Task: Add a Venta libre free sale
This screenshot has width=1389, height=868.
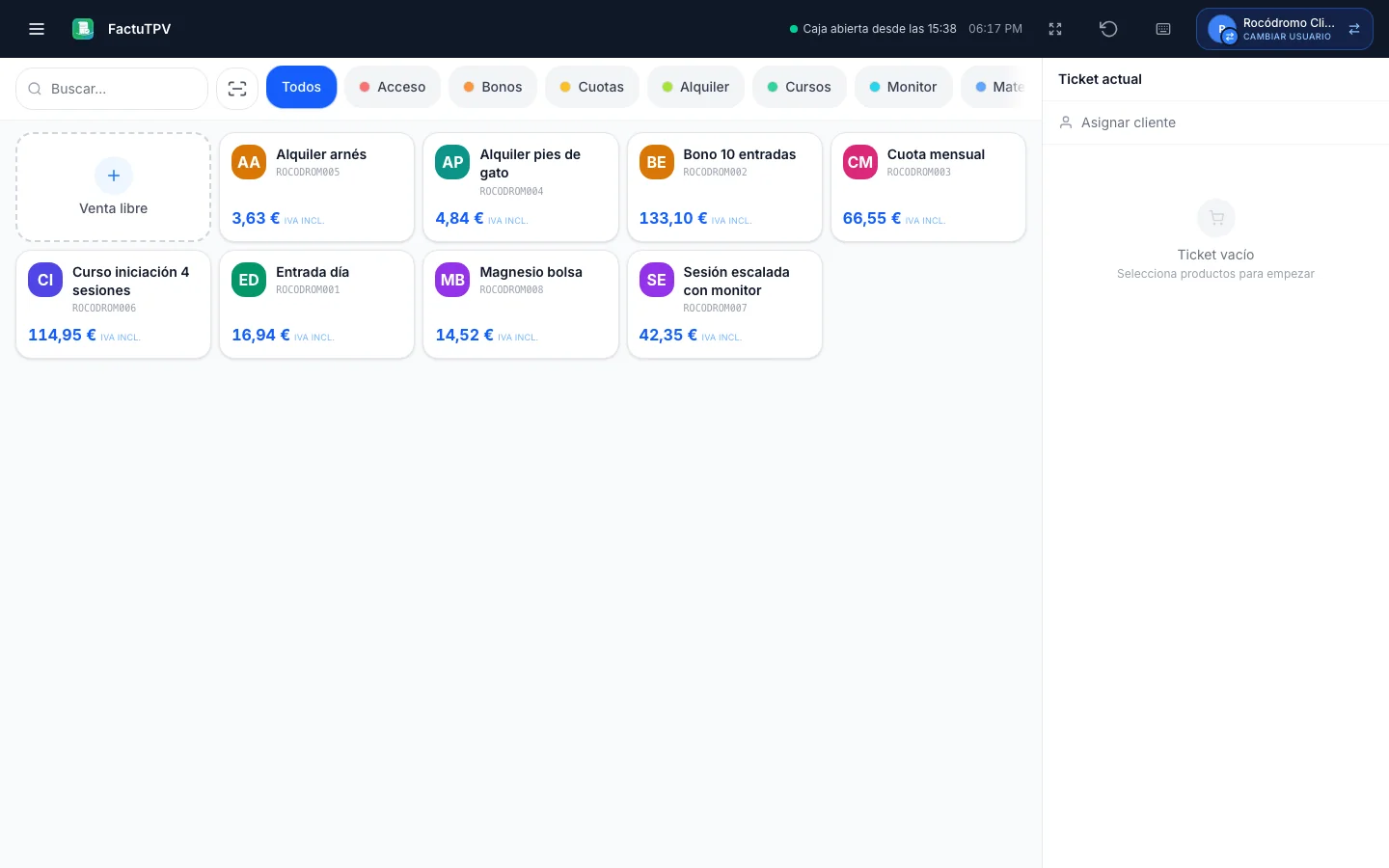Action: click(x=114, y=187)
